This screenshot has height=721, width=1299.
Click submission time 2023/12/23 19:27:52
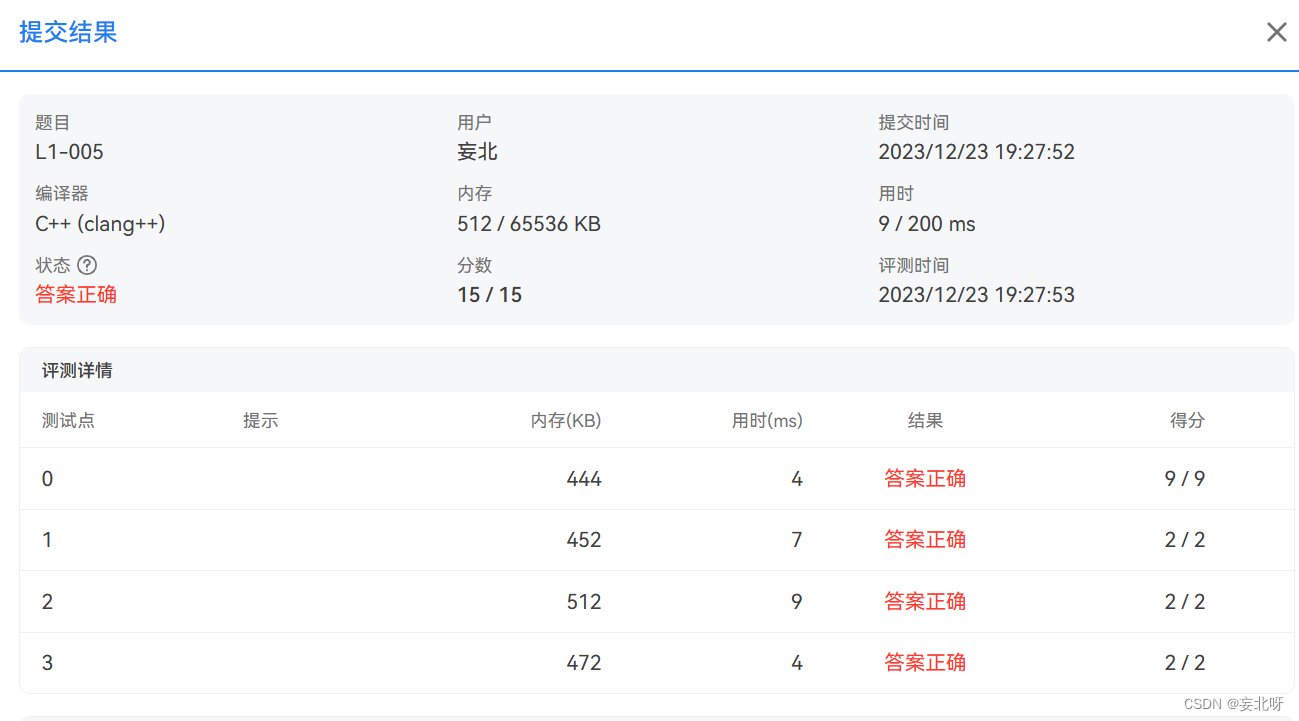point(976,152)
